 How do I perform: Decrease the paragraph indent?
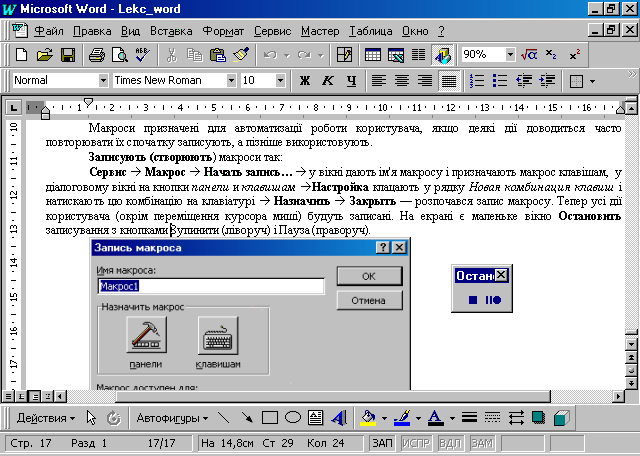[523, 81]
